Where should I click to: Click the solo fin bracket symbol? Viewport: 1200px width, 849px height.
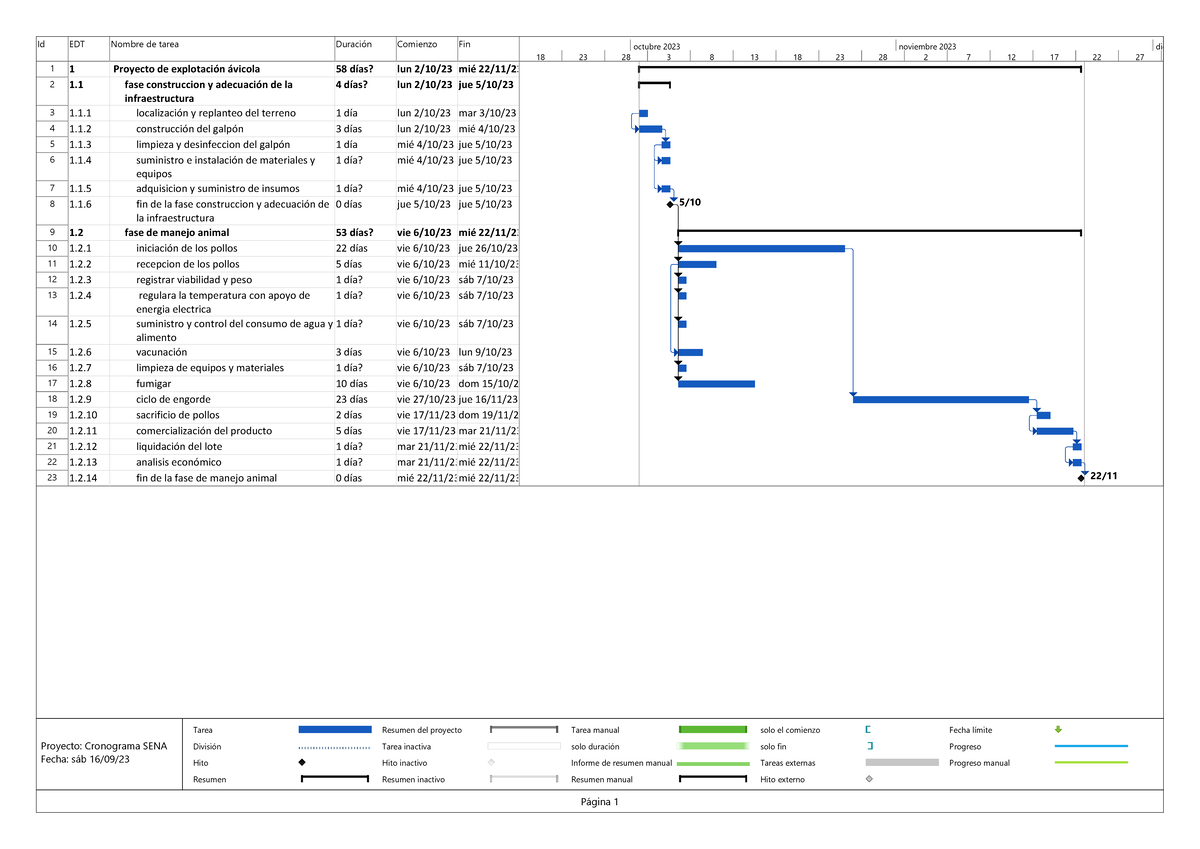tap(870, 746)
